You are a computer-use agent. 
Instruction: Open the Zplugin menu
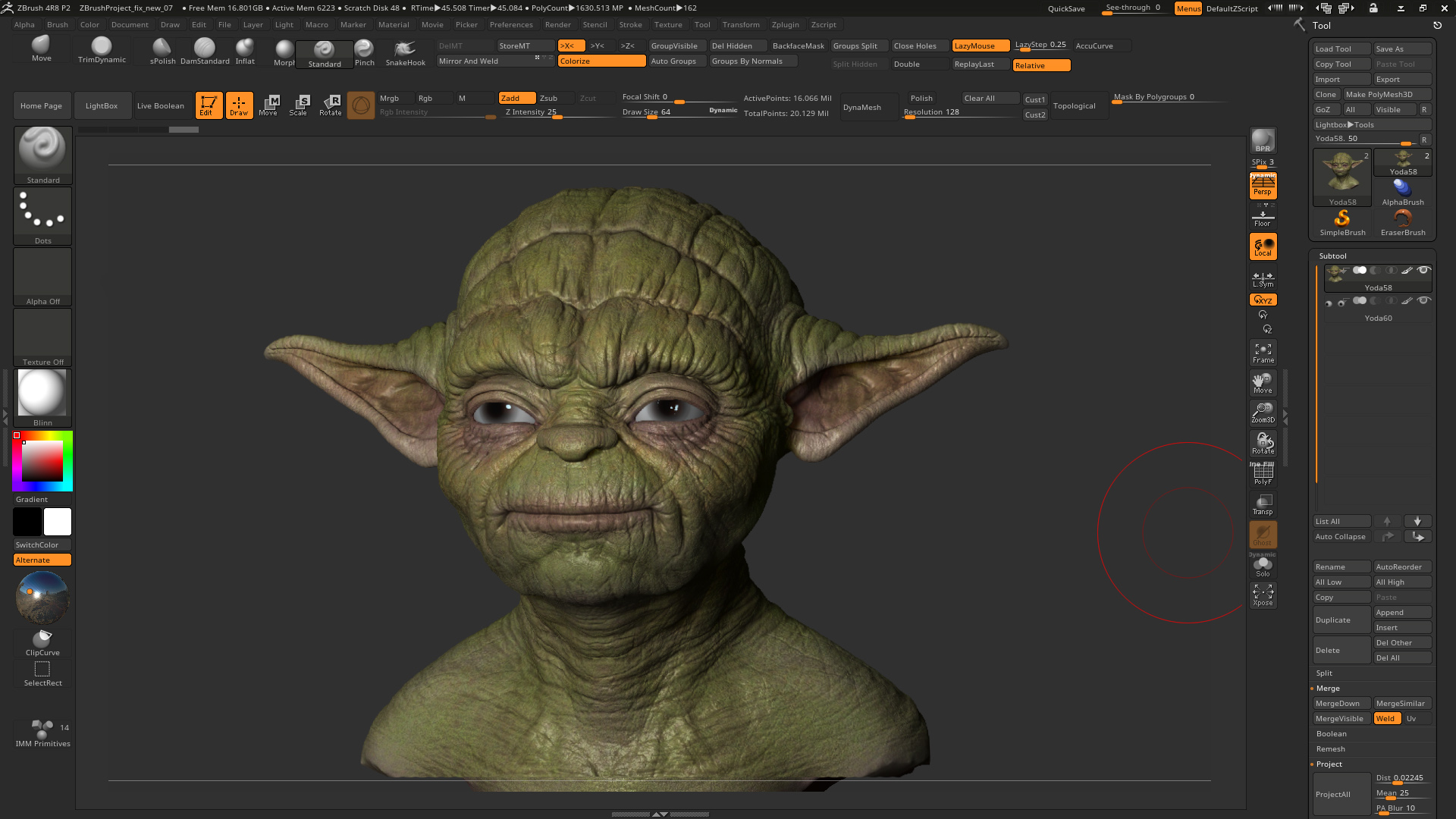coord(786,24)
